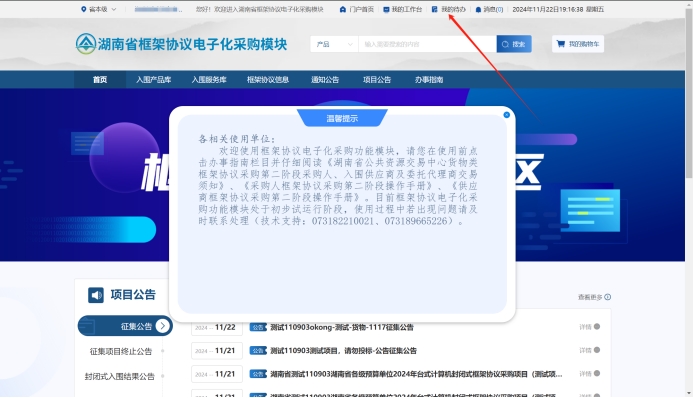Screen dimensions: 693x398
Task: Open the 省本级 region dropdown
Action: click(99, 9)
